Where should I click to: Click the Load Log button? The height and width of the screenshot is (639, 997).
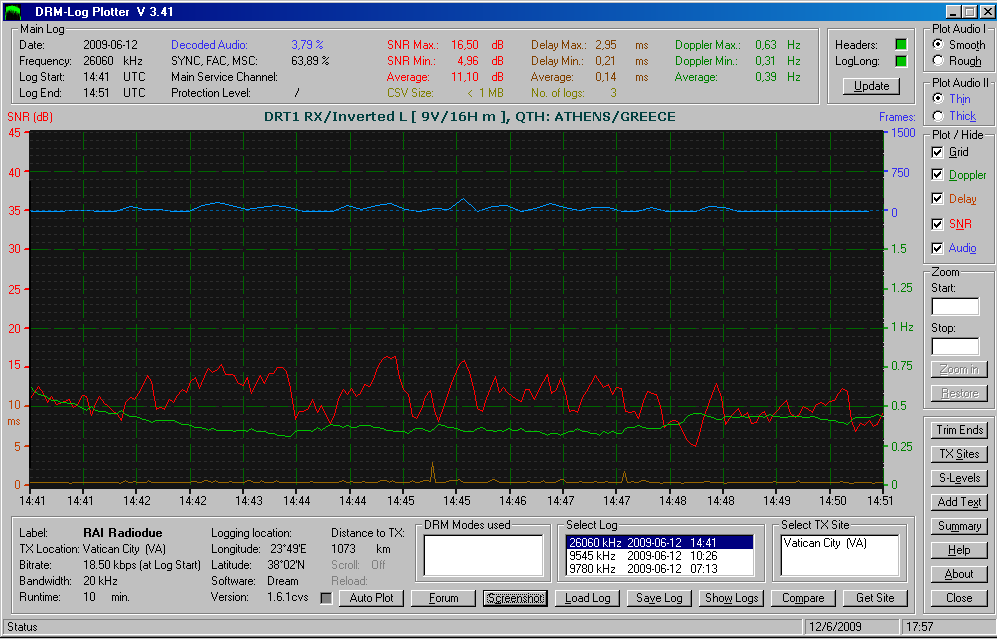pos(587,598)
